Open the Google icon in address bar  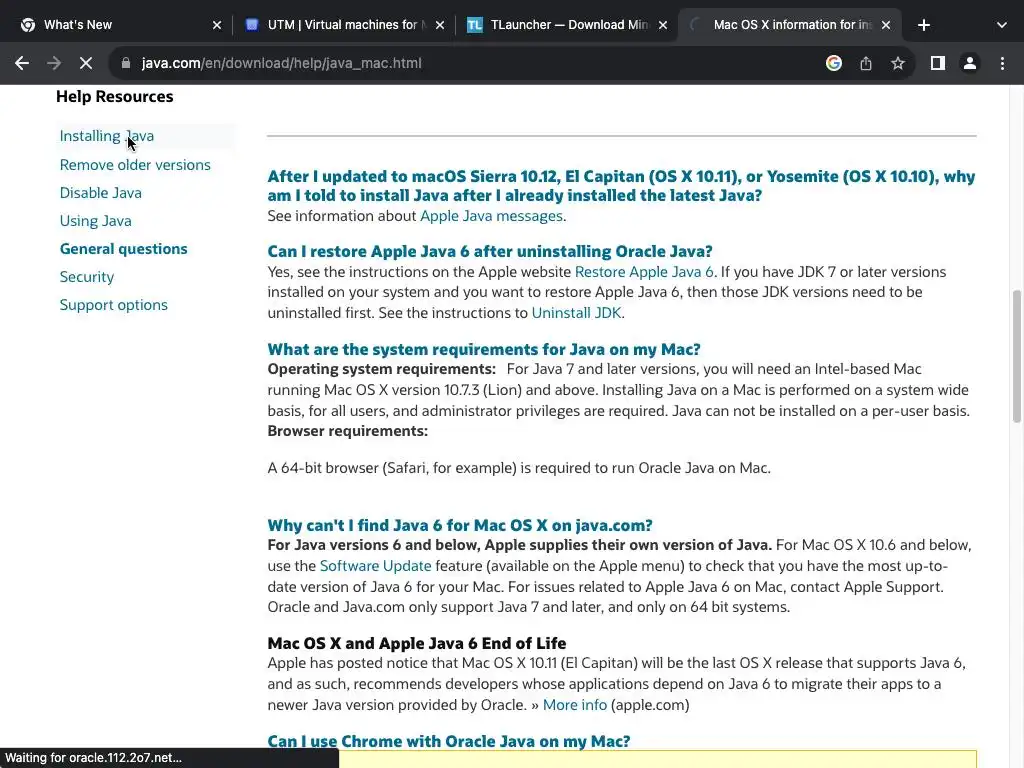tap(833, 63)
